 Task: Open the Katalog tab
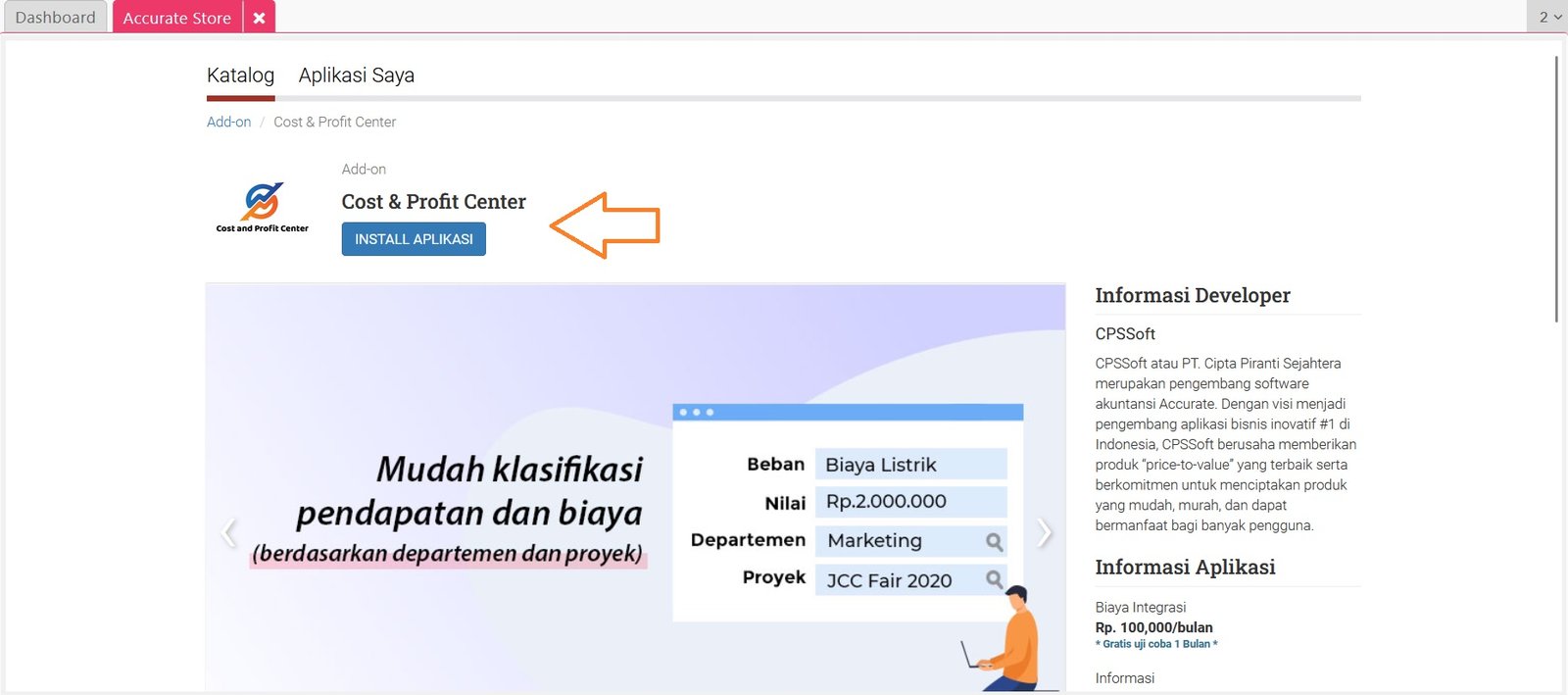(x=240, y=75)
